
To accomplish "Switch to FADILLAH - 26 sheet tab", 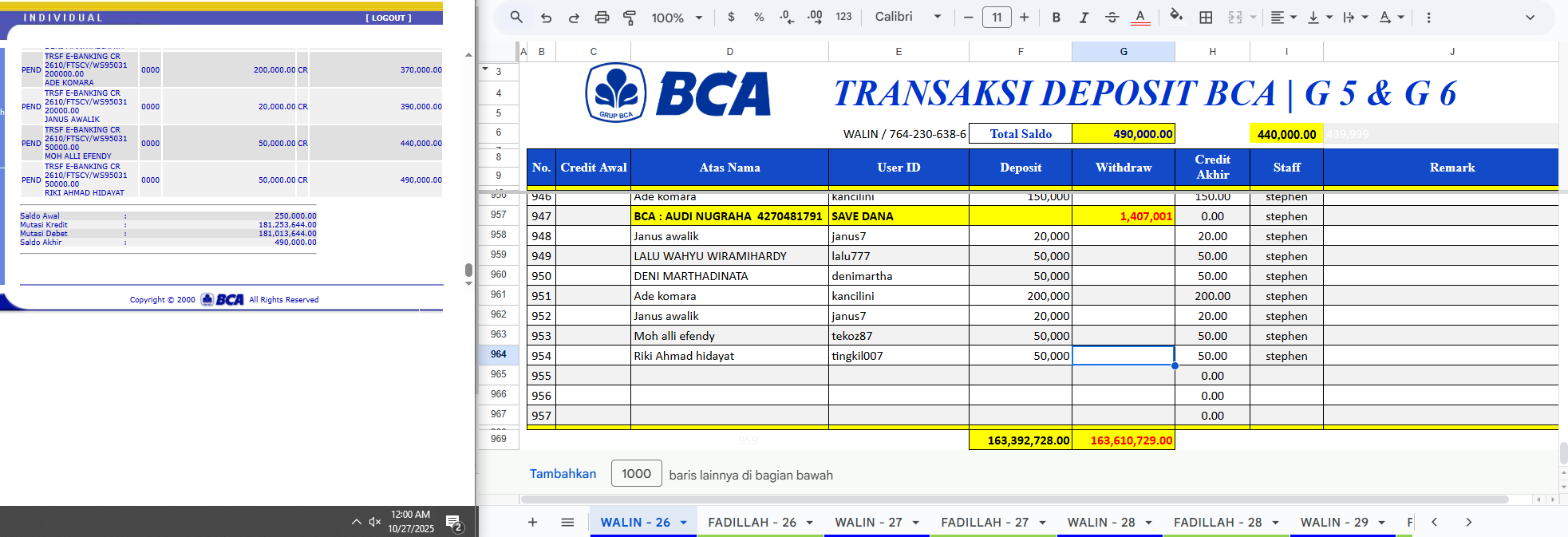I will [752, 522].
